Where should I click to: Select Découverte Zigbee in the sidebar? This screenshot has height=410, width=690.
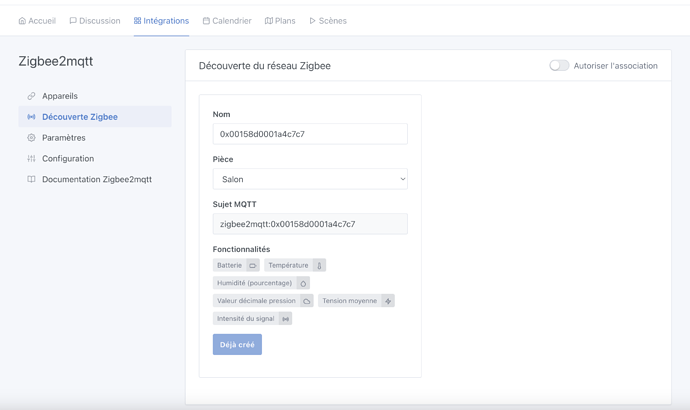pyautogui.click(x=95, y=117)
